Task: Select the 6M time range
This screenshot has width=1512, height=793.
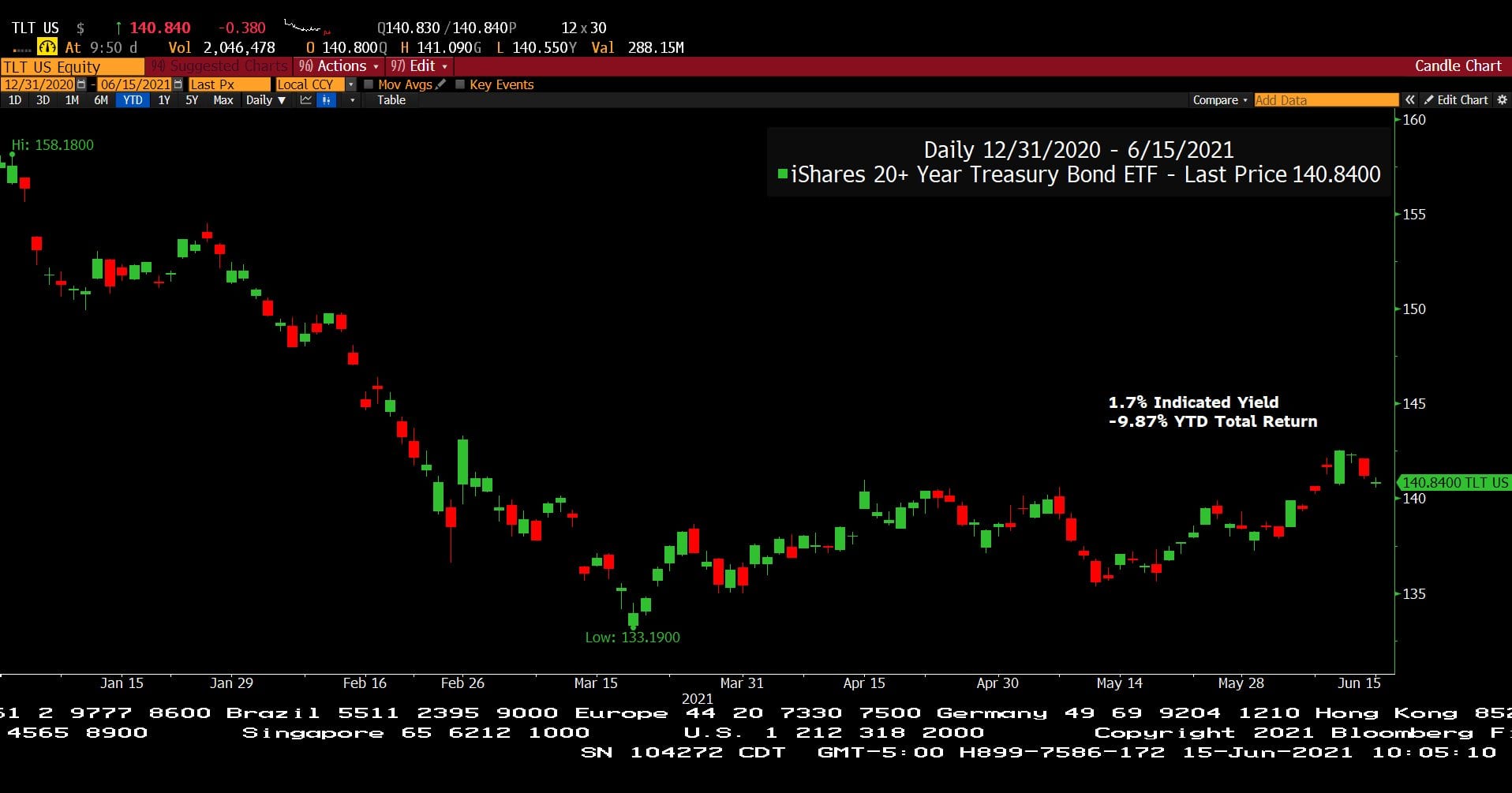Action: pyautogui.click(x=101, y=100)
